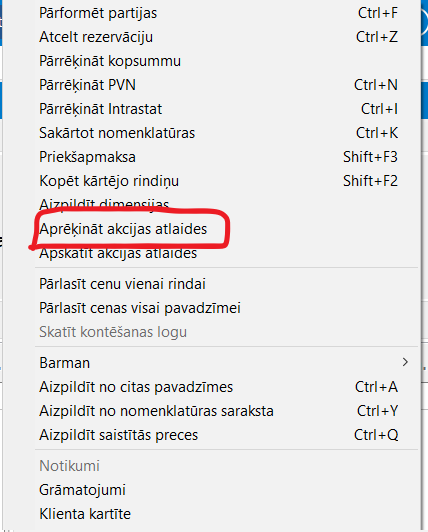Choose Pārlasīt cenas visai pavadzīmei
The image size is (428, 532).
coord(227,308)
